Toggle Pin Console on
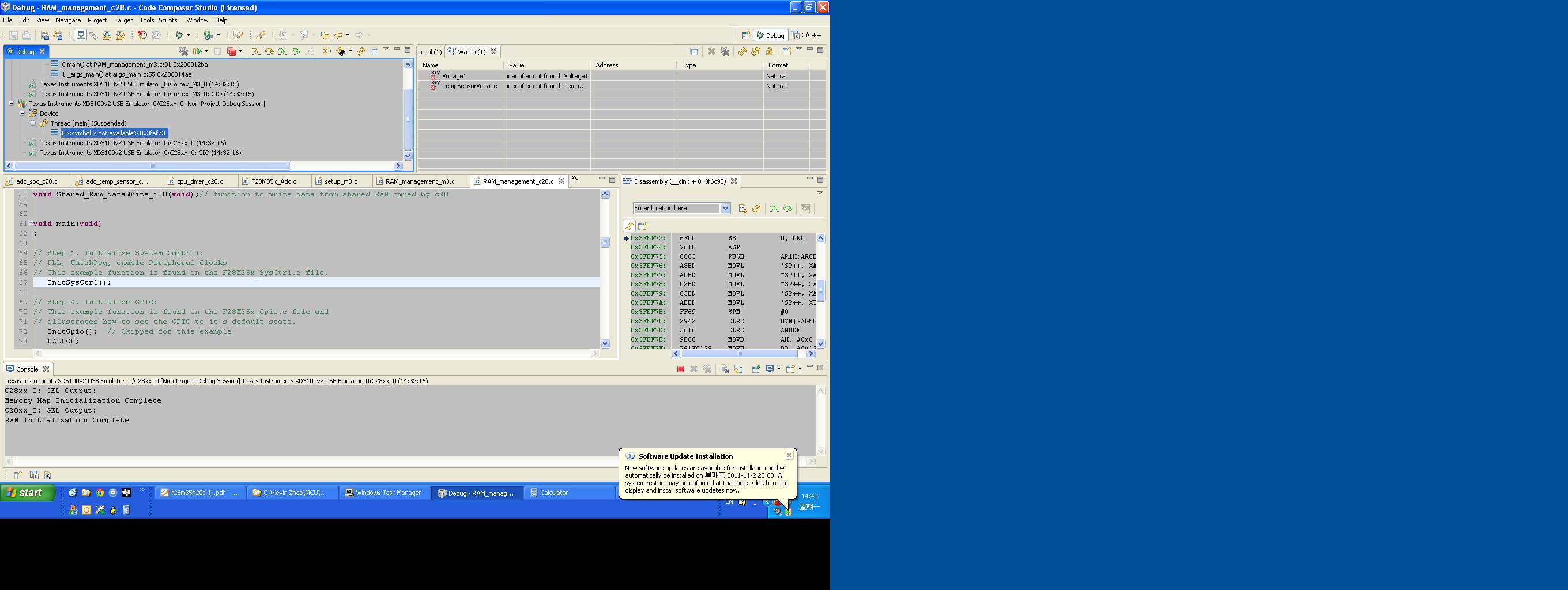The image size is (1568, 590). pyautogui.click(x=755, y=369)
